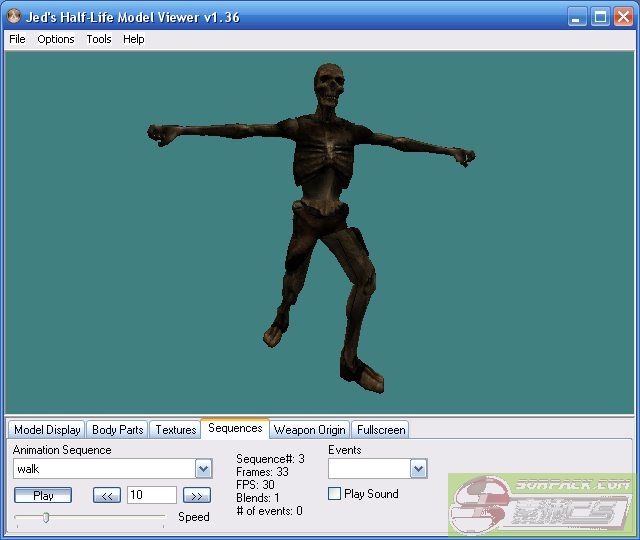The width and height of the screenshot is (640, 540).
Task: Open the Weapon Origin tab
Action: (309, 430)
